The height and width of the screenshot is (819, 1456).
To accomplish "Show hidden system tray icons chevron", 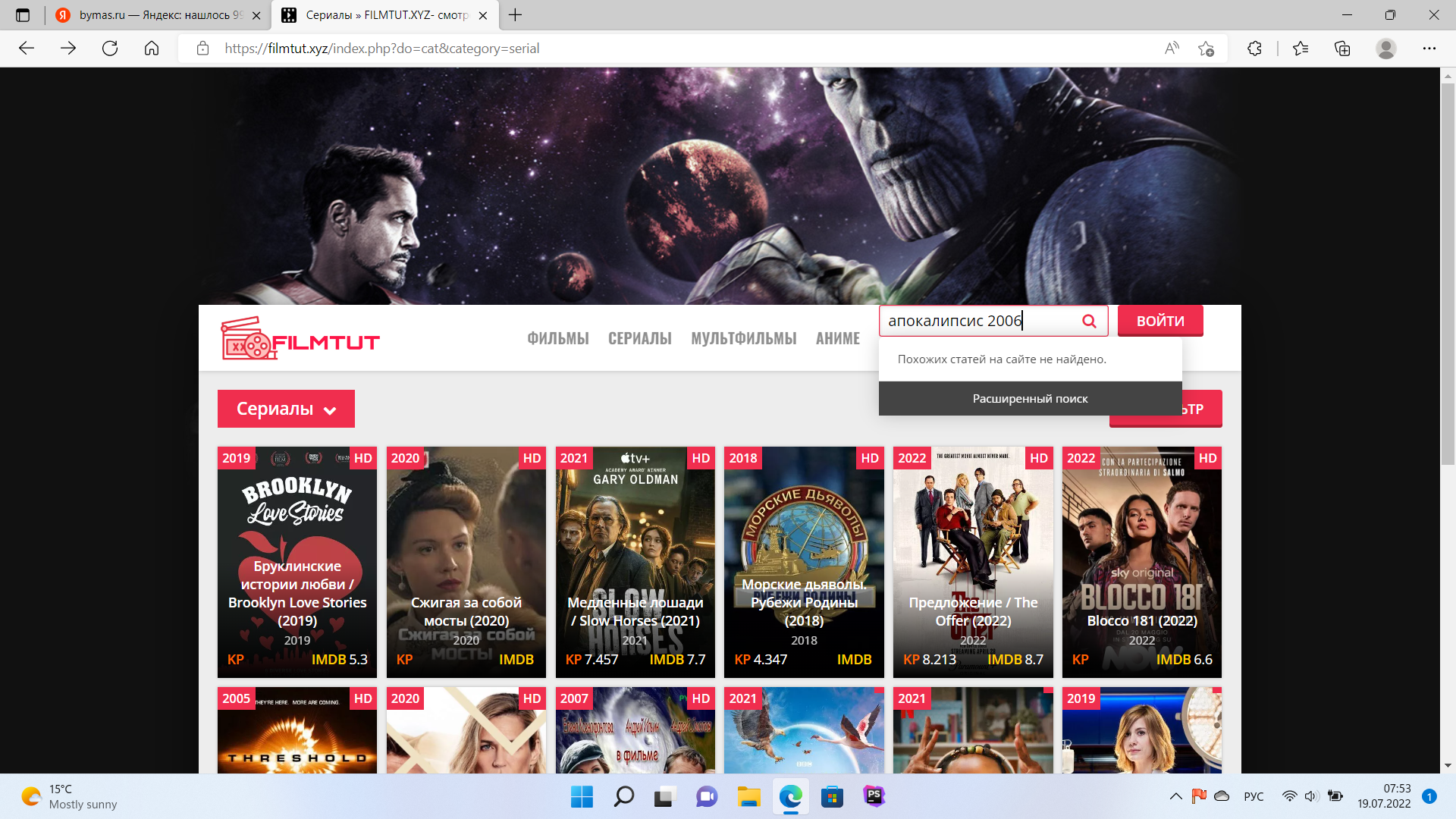I will point(1175,796).
